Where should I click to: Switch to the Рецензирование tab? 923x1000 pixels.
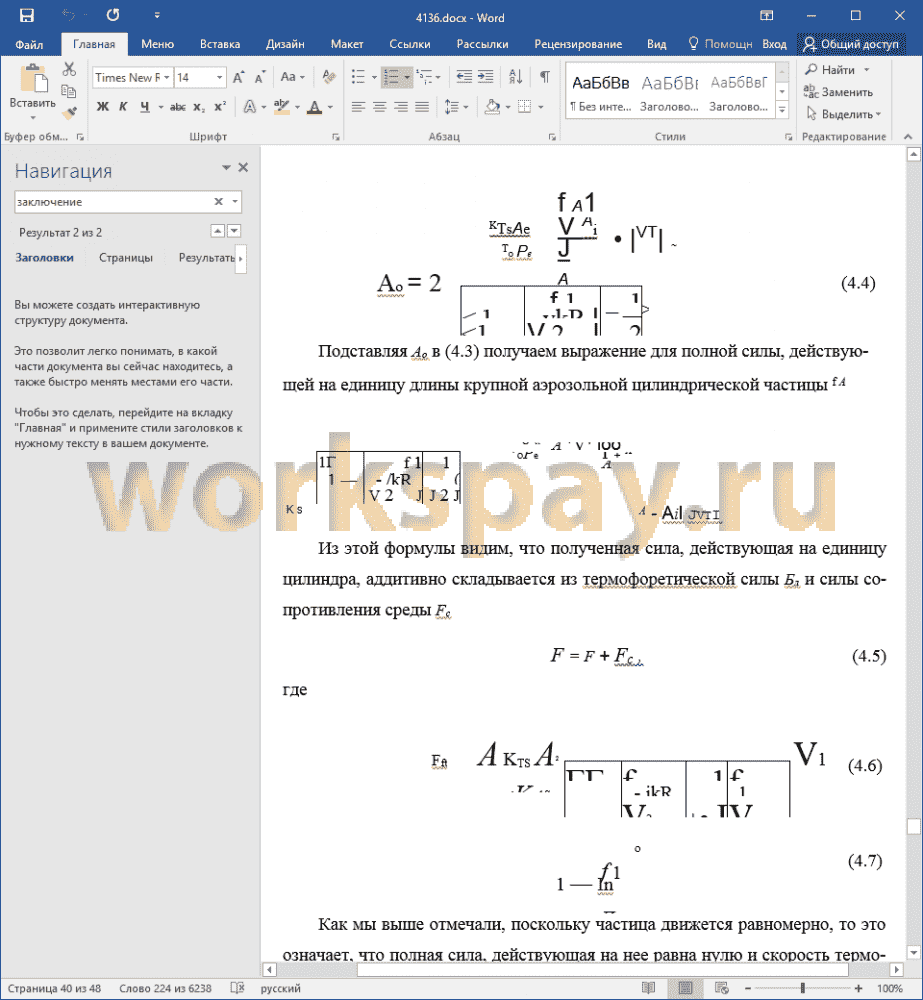click(x=578, y=44)
